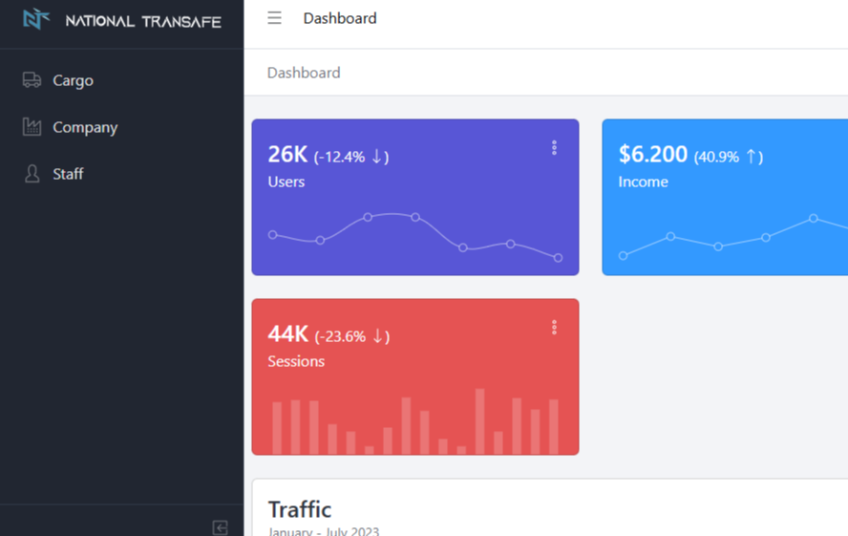Screen dimensions: 848x536
Task: Click the Users line chart
Action: 415,237
